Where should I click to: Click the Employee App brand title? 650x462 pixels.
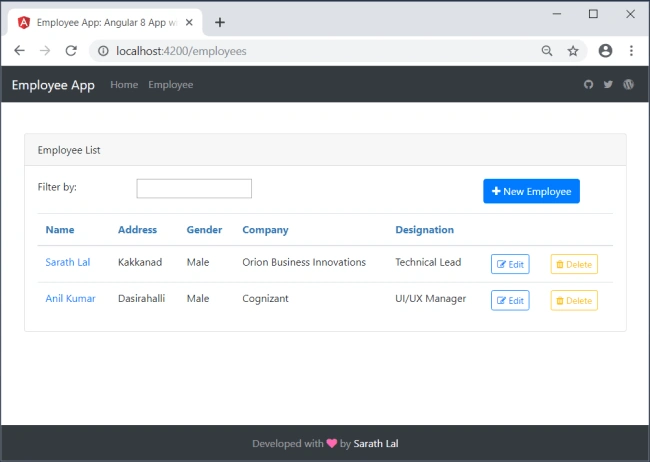[x=53, y=85]
